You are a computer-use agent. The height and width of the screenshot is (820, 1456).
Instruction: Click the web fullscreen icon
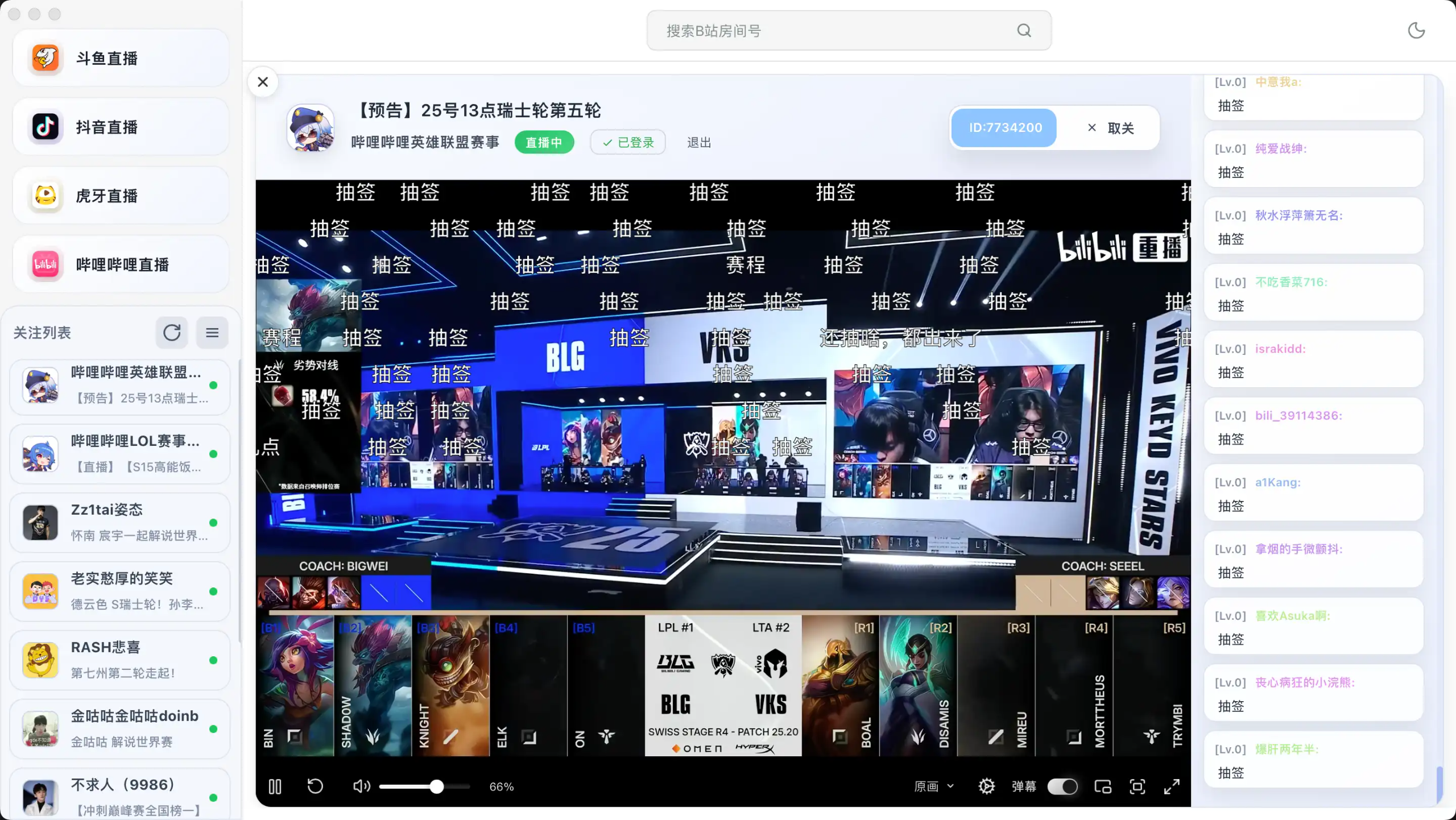[1137, 786]
